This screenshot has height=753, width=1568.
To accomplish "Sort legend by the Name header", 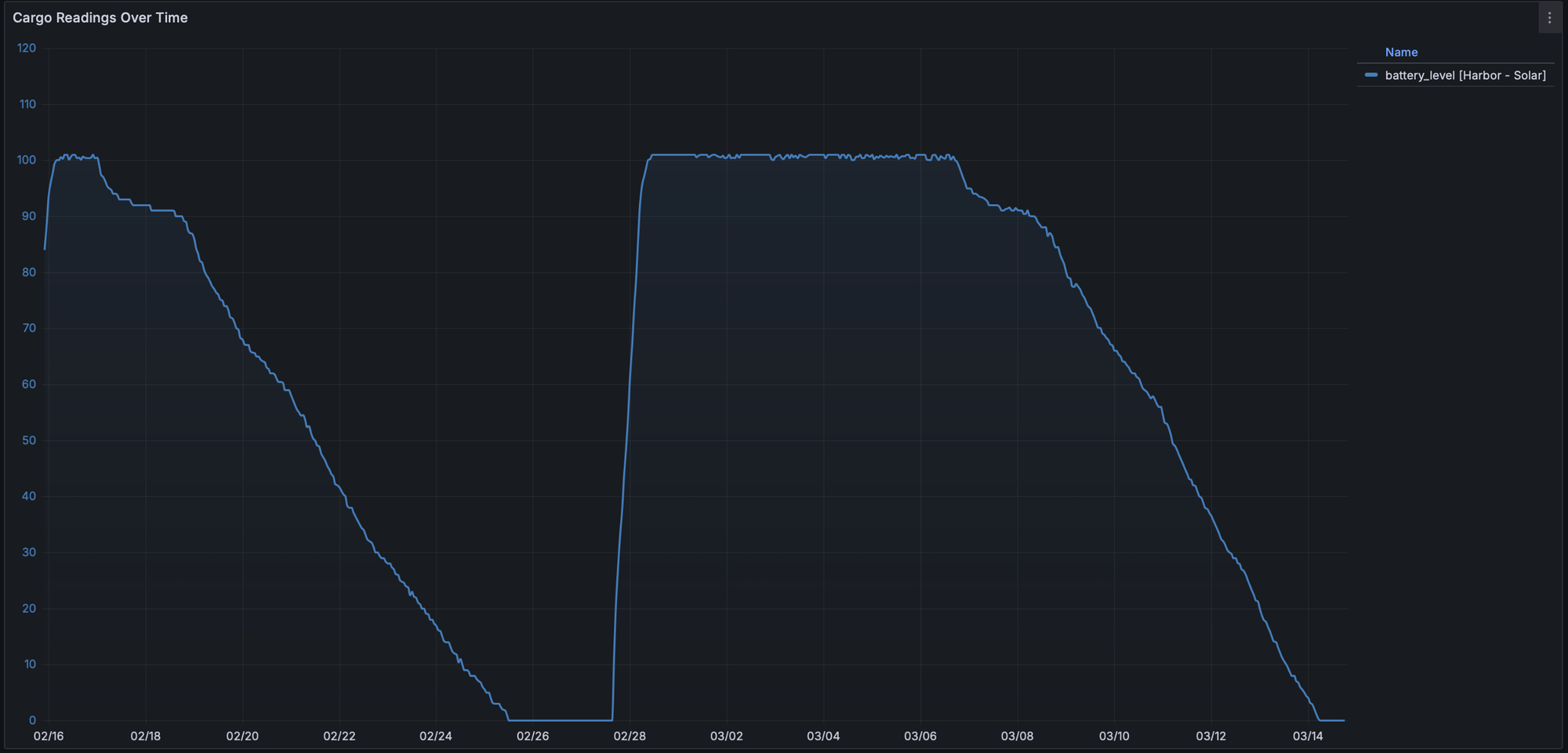I will pyautogui.click(x=1401, y=53).
